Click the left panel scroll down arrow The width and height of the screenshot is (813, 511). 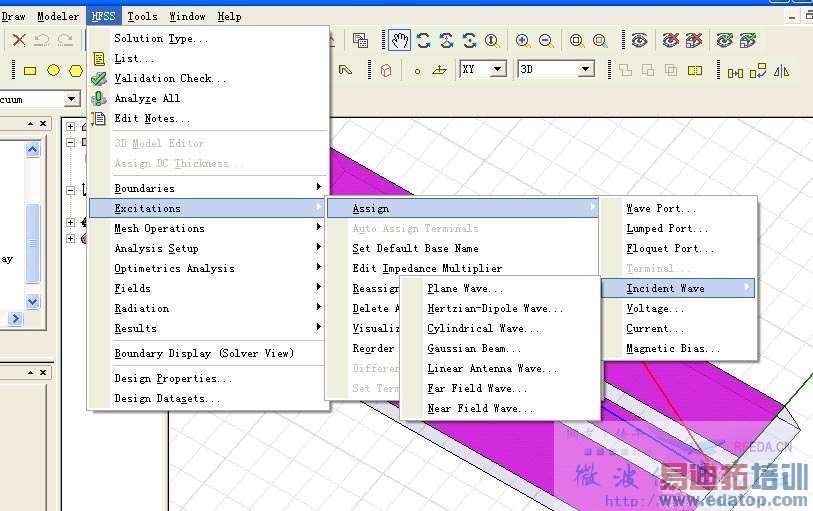pyautogui.click(x=32, y=302)
